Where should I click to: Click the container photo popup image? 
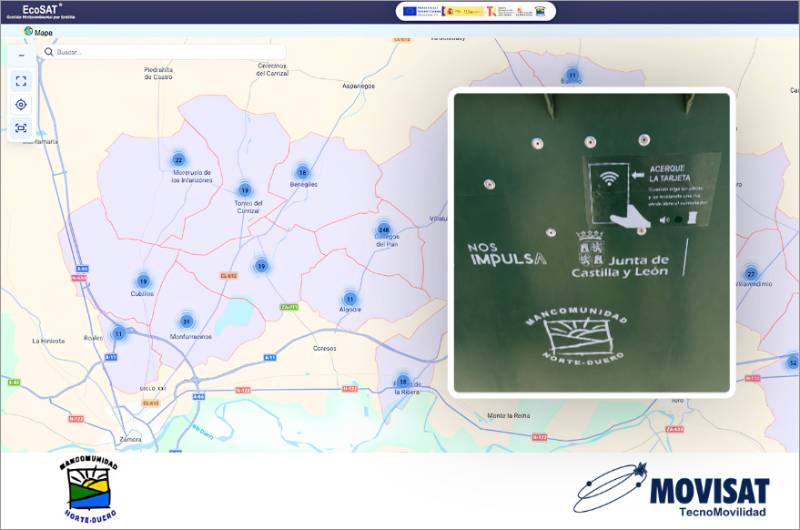point(592,243)
